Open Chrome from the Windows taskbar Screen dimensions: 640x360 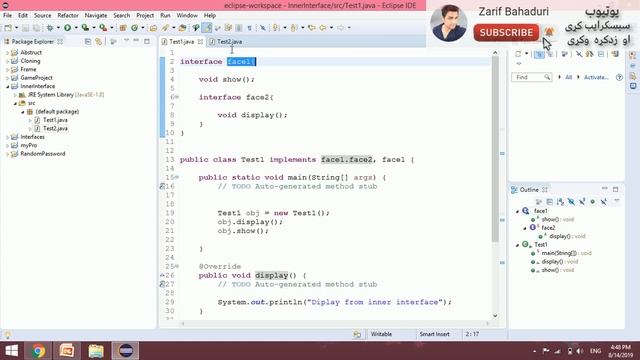[39, 351]
